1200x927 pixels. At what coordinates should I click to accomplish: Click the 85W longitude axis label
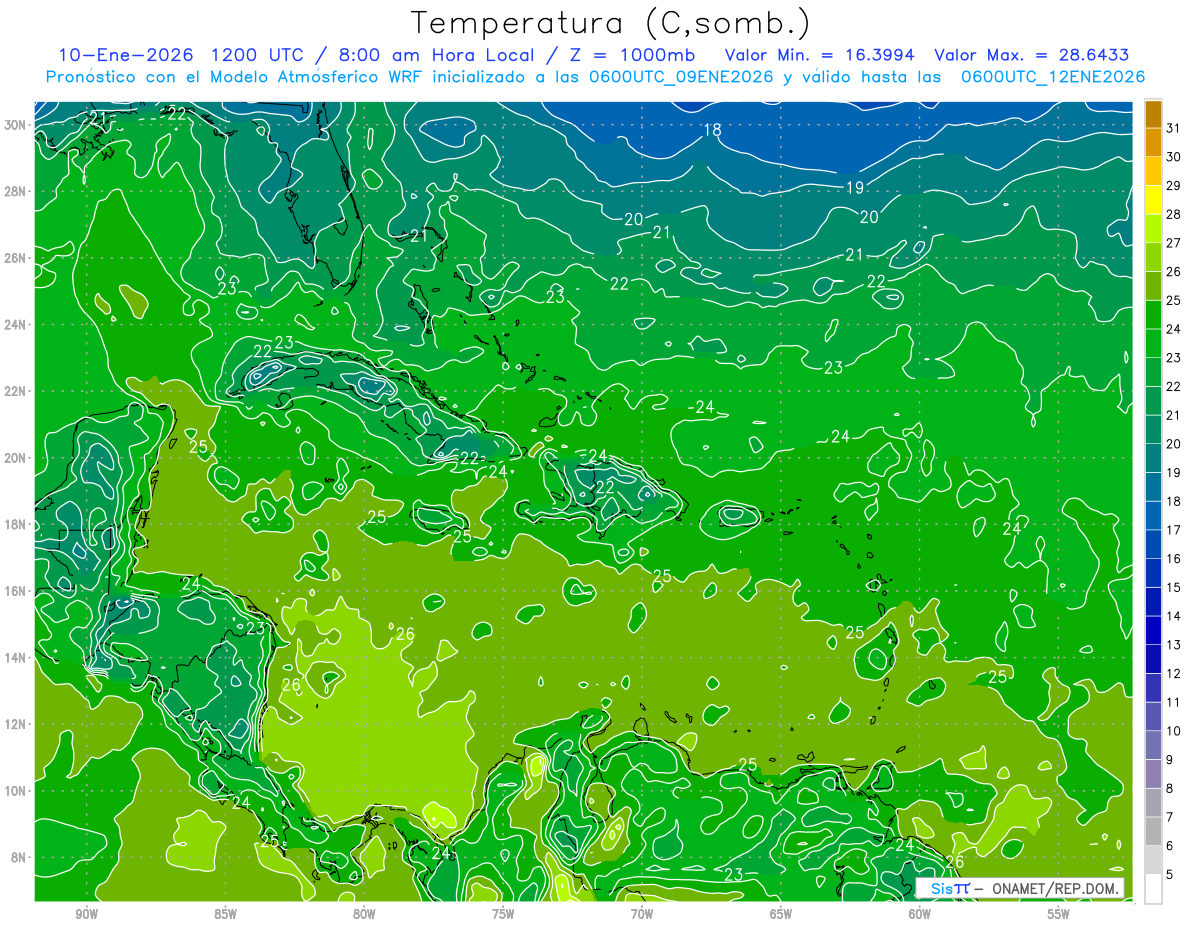(x=226, y=914)
